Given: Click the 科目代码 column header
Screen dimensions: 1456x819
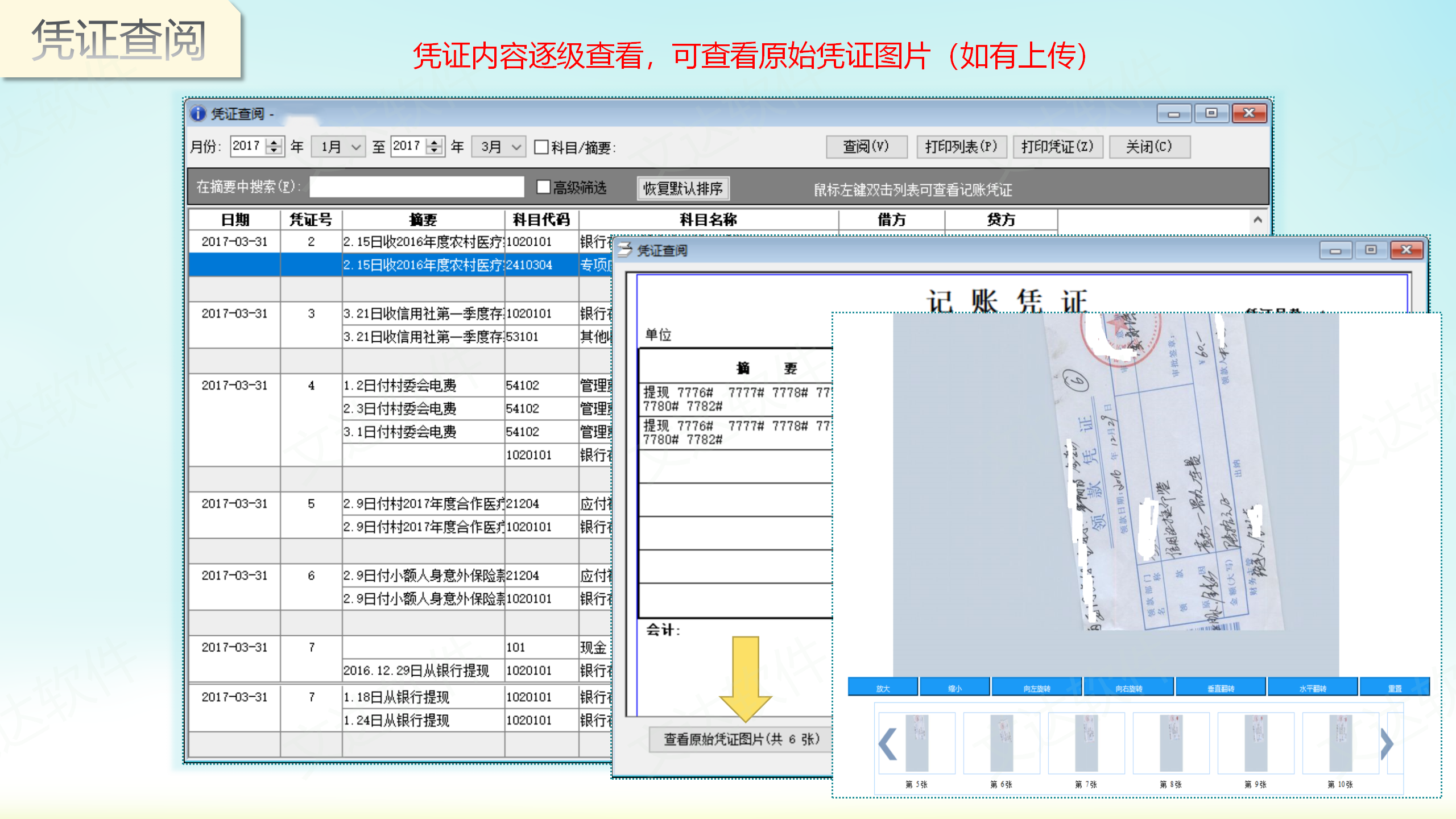Looking at the screenshot, I should 541,220.
